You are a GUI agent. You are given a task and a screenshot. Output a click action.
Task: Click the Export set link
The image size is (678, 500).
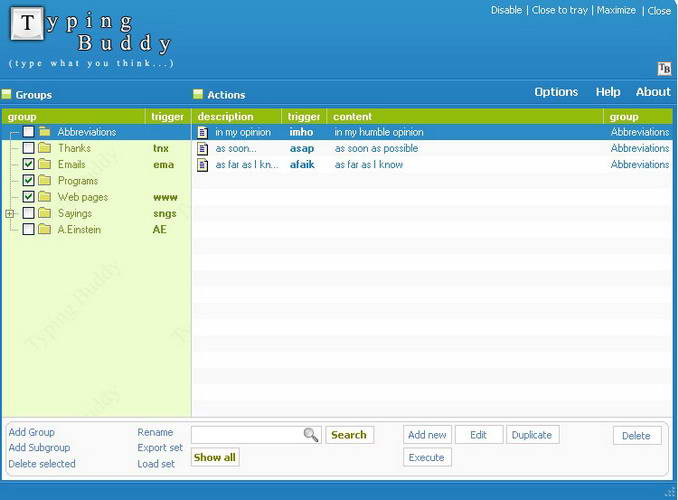[x=160, y=448]
